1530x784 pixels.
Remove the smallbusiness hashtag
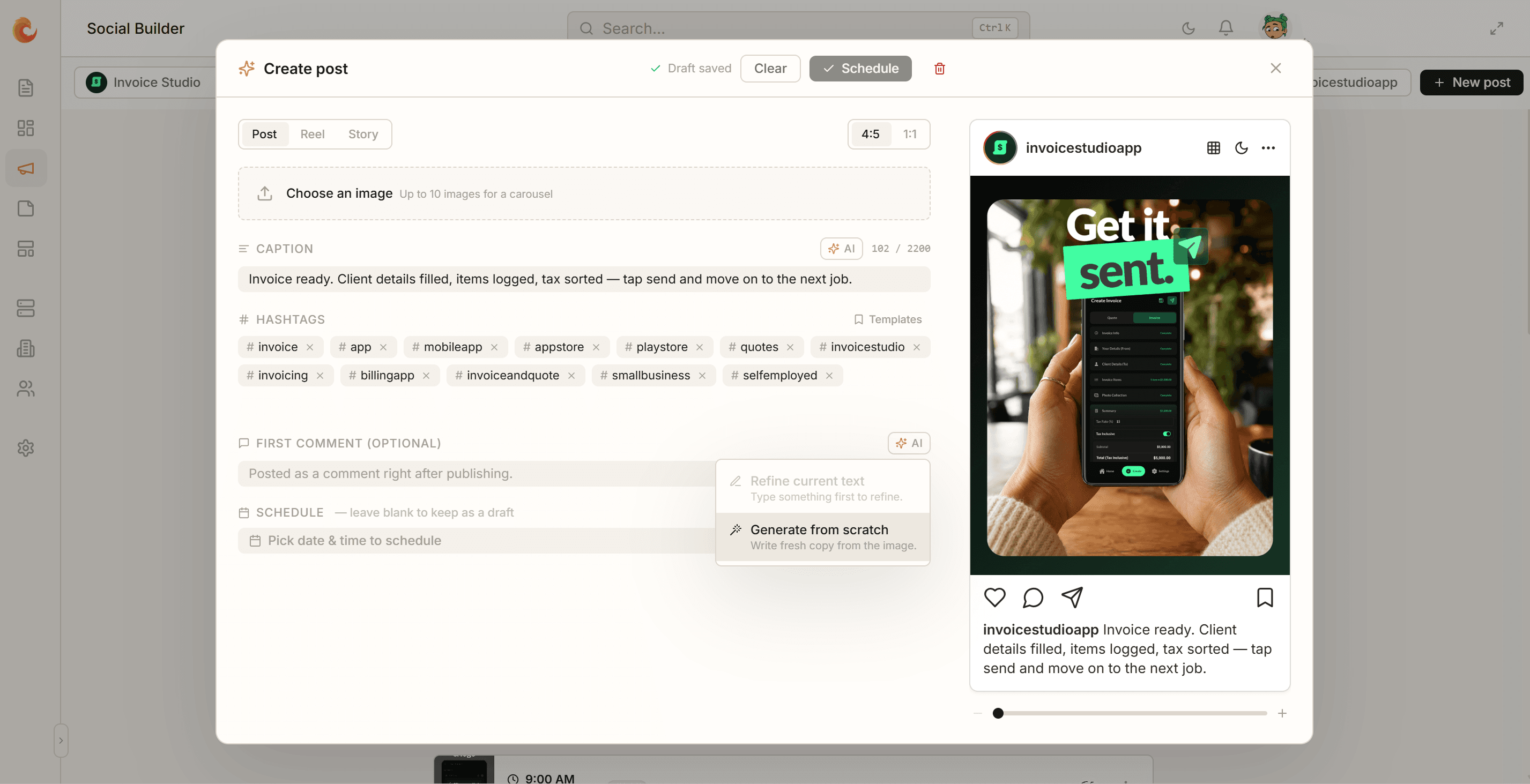click(x=702, y=376)
